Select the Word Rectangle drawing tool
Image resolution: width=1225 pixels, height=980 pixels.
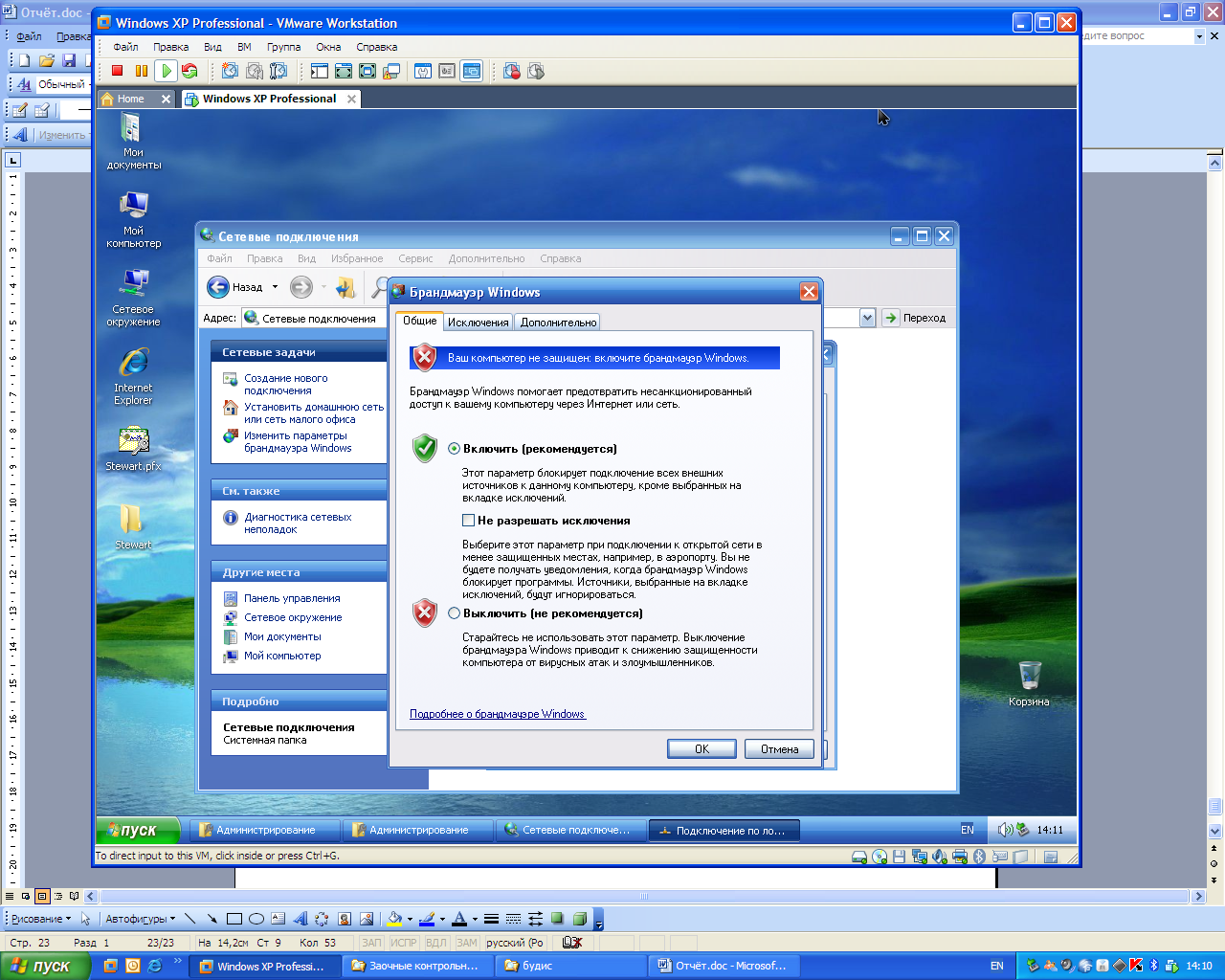(234, 919)
